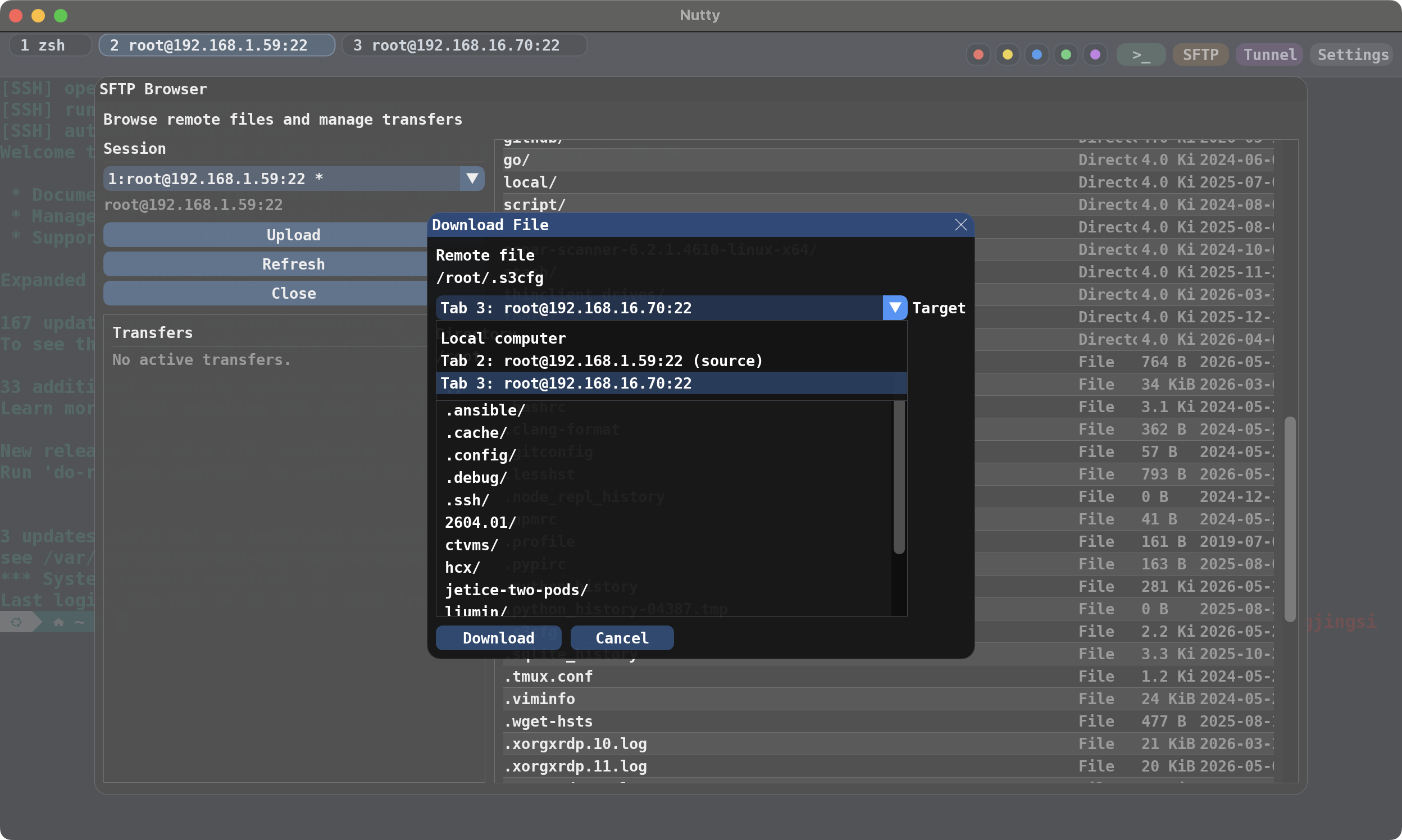The width and height of the screenshot is (1402, 840).
Task: Click Close in SFTP Browser
Action: (x=293, y=293)
